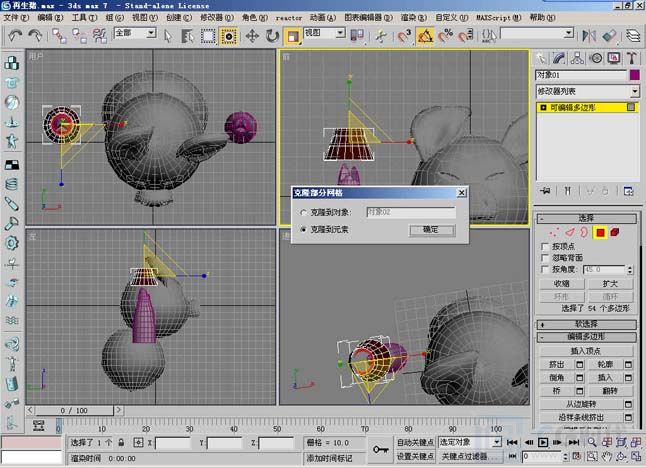This screenshot has height=468, width=646.
Task: Select the Vertex sub-object level icon
Action: tap(554, 232)
